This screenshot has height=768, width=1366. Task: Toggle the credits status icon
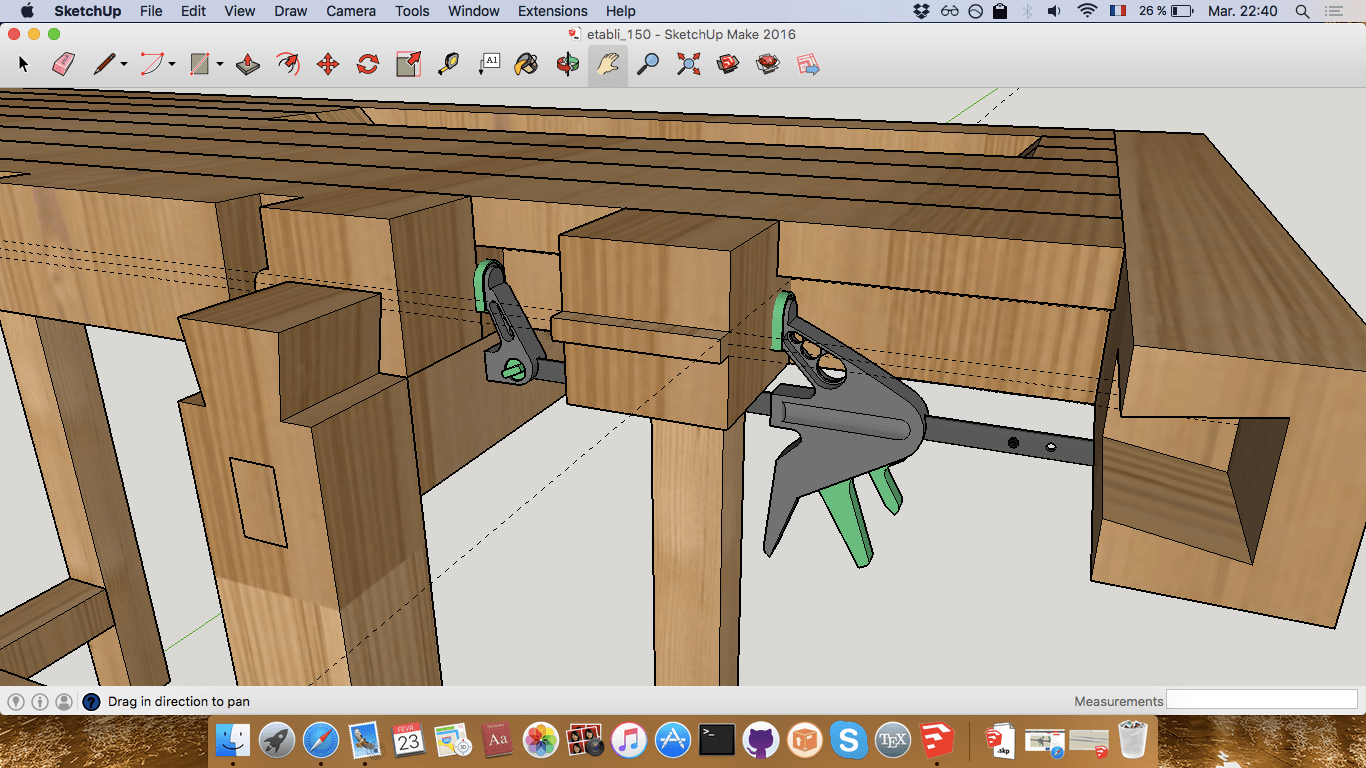tap(40, 702)
